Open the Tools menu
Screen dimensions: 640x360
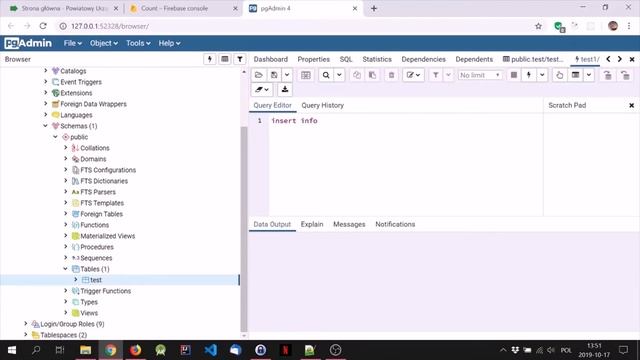click(138, 43)
